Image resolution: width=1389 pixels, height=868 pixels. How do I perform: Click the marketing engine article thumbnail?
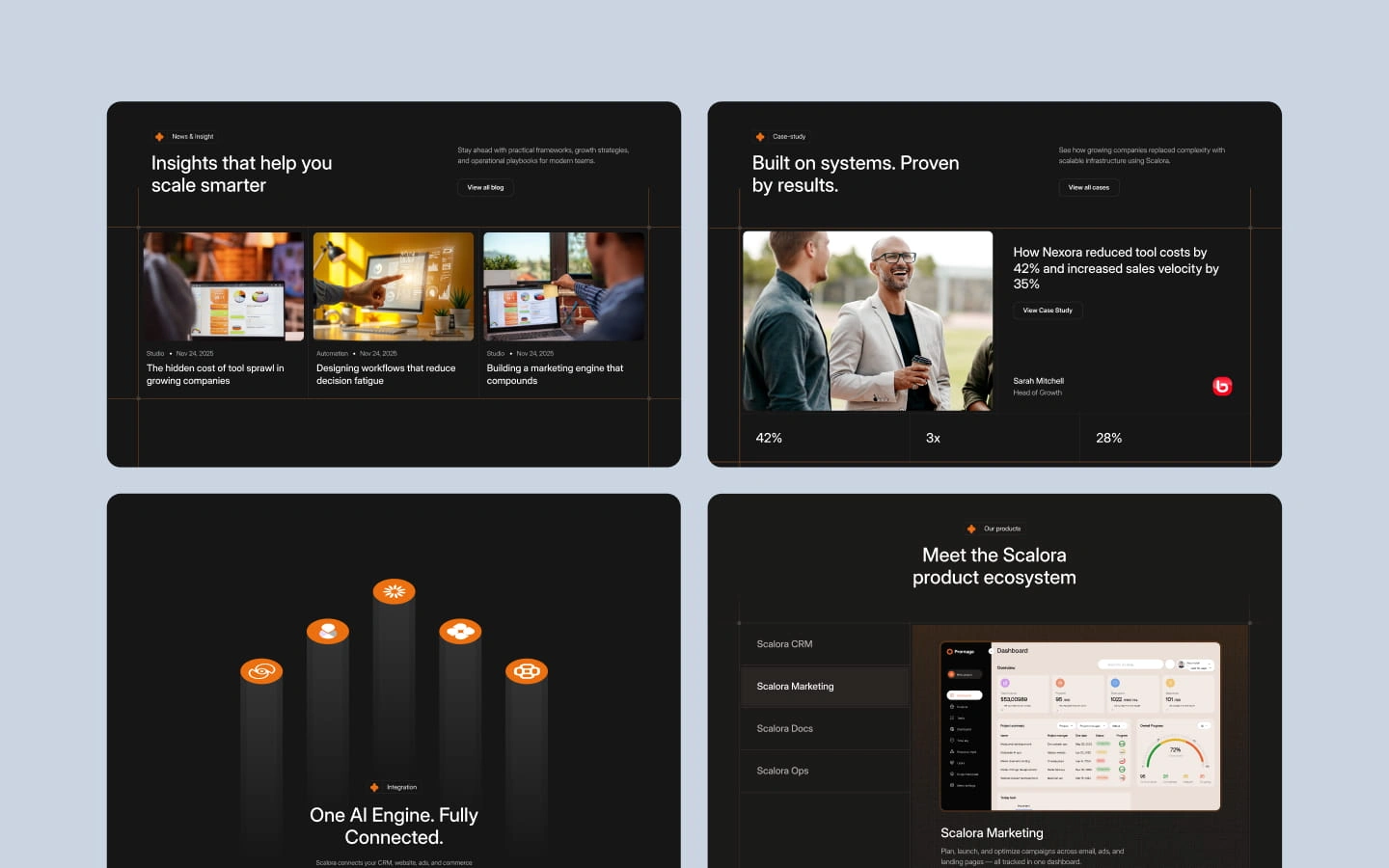click(563, 286)
